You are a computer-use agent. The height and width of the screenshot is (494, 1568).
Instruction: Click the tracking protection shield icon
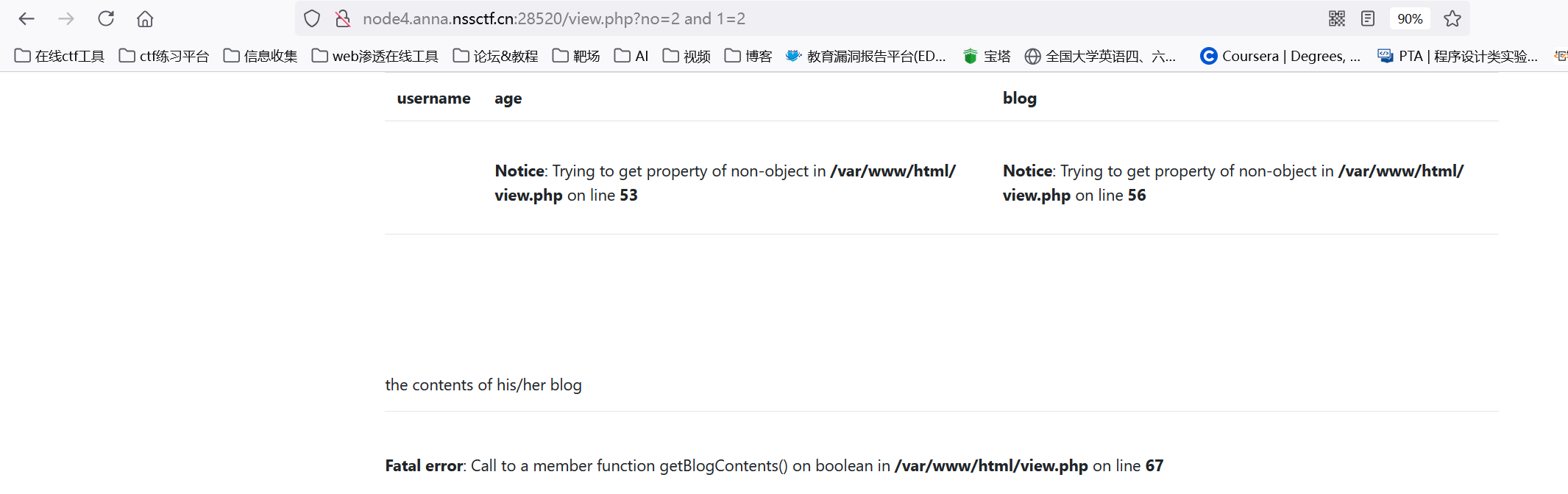(312, 19)
